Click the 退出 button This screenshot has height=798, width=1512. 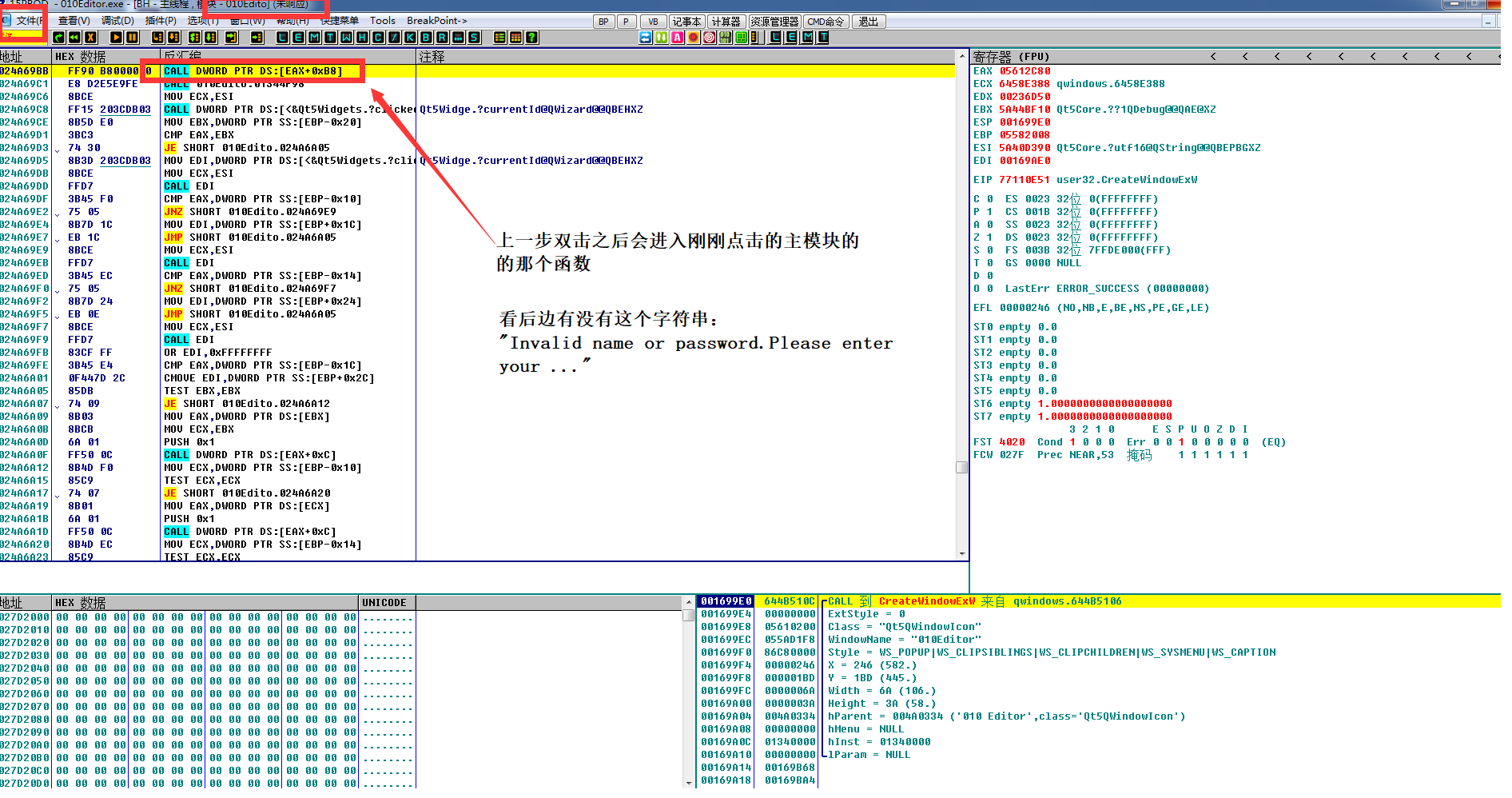pyautogui.click(x=869, y=22)
